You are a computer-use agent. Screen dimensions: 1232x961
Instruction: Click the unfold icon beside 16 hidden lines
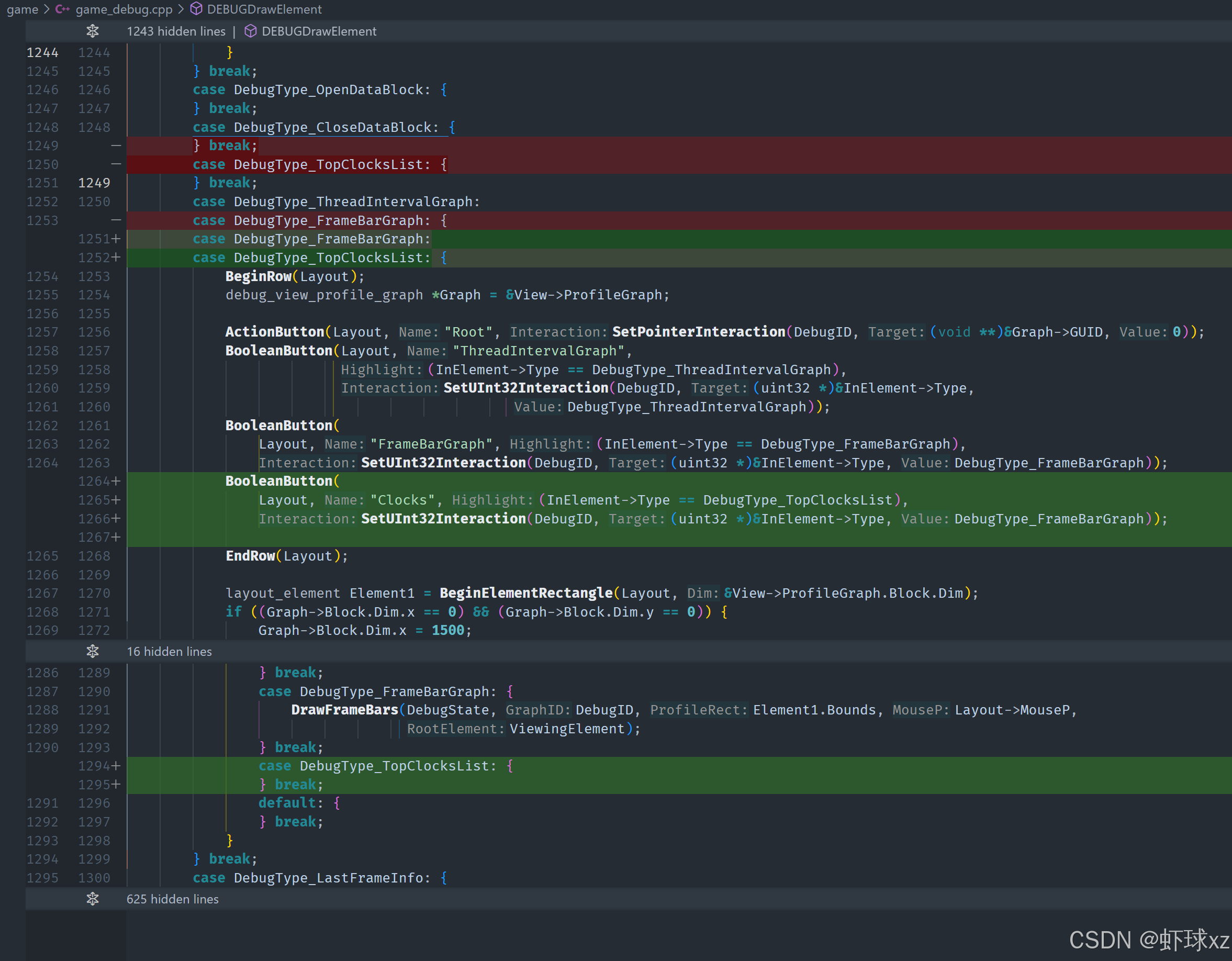point(93,651)
